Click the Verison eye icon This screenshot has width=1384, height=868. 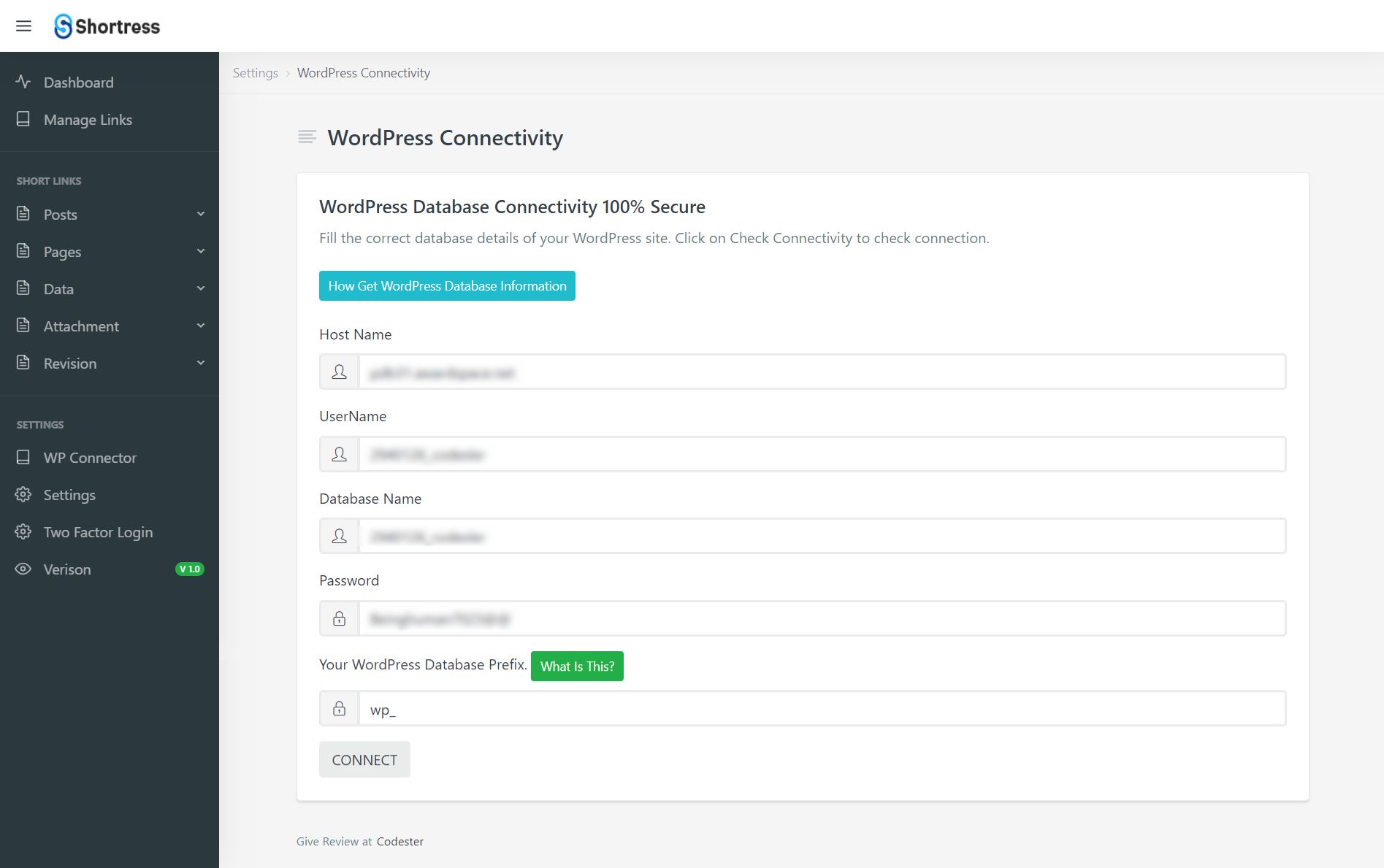(x=23, y=569)
